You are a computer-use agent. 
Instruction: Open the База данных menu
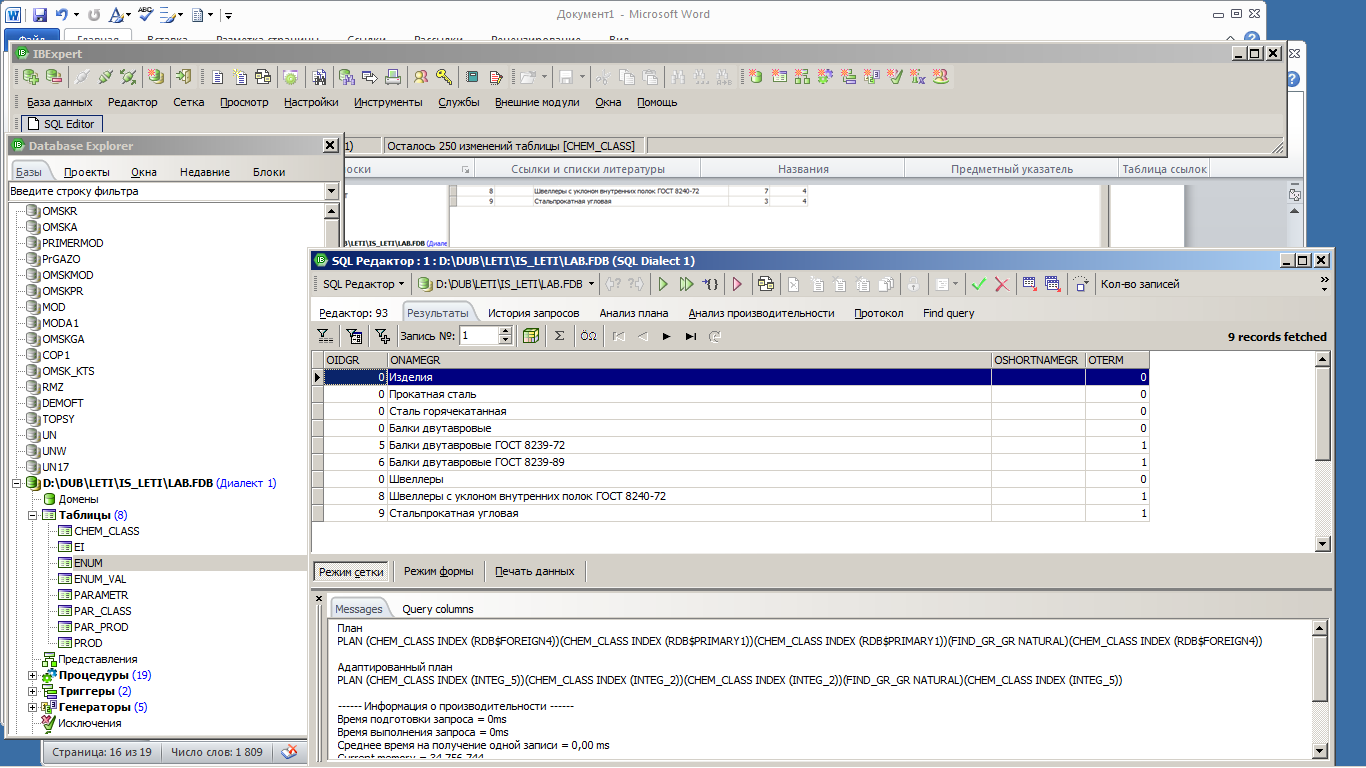(59, 102)
